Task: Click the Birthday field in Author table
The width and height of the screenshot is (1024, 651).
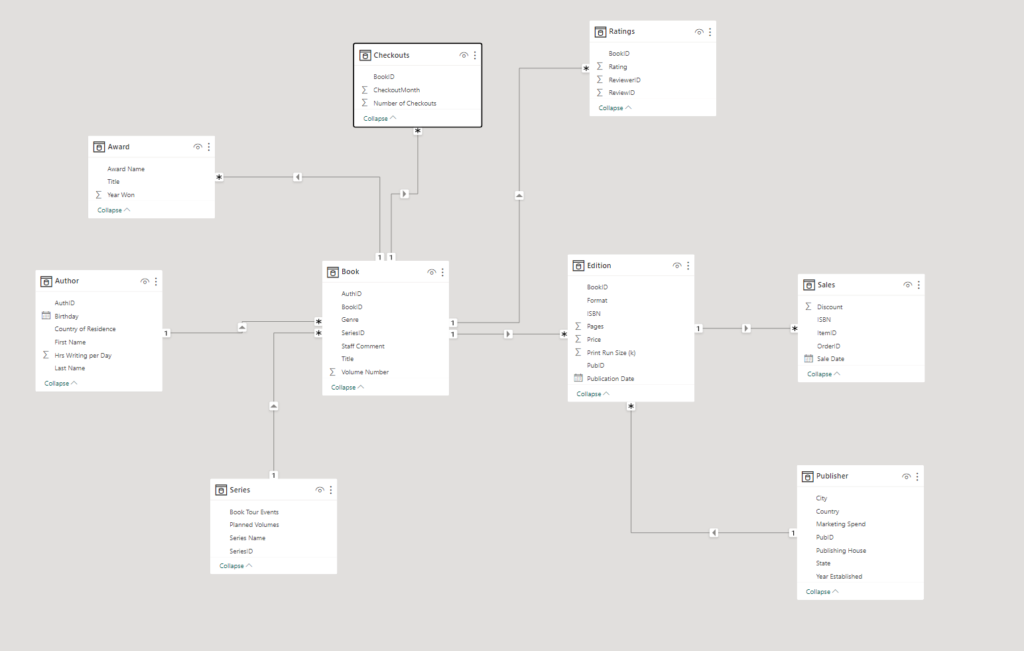Action: (66, 316)
